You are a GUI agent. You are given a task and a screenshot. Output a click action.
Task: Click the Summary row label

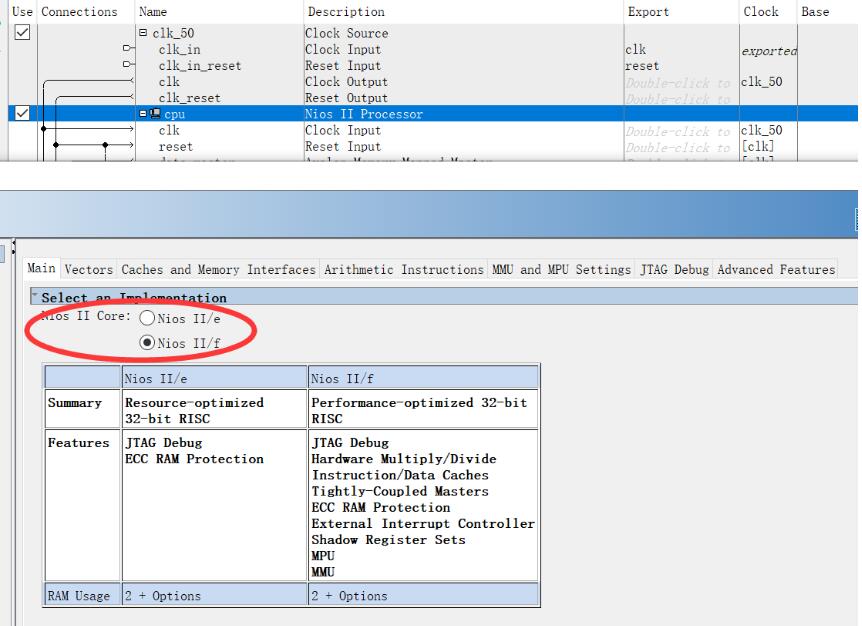(75, 403)
